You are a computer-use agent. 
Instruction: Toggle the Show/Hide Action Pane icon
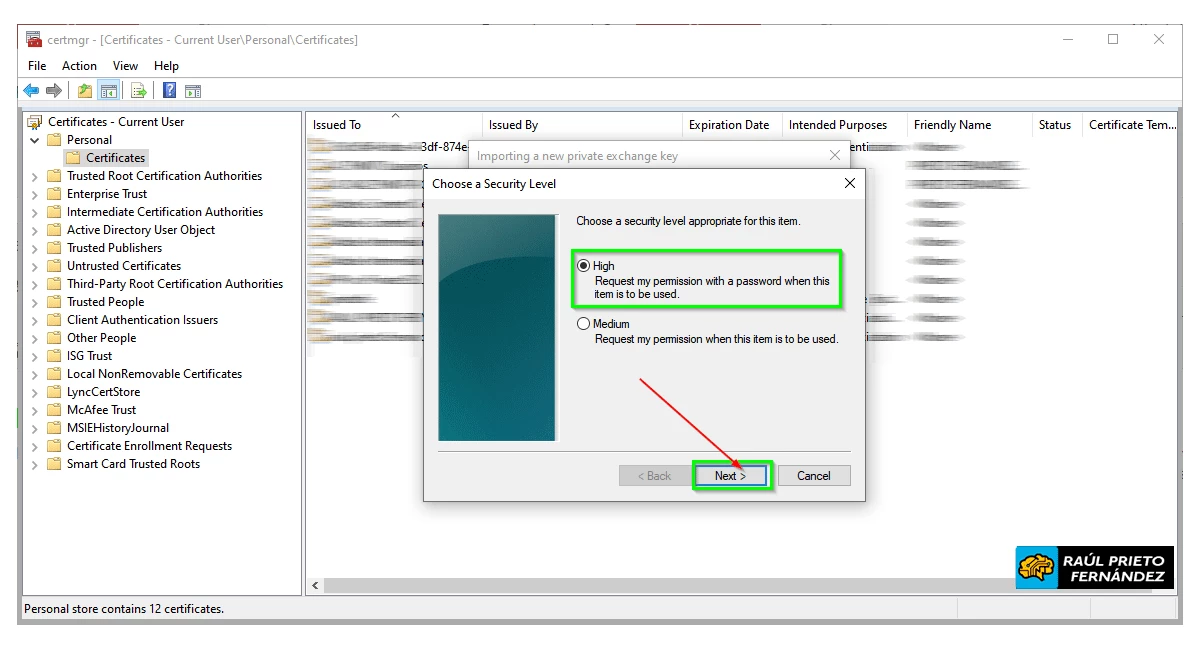point(193,91)
